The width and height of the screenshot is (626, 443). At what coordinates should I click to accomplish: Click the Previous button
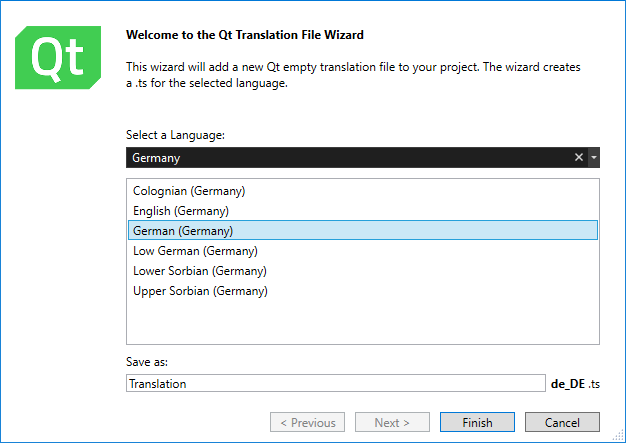[x=308, y=422]
